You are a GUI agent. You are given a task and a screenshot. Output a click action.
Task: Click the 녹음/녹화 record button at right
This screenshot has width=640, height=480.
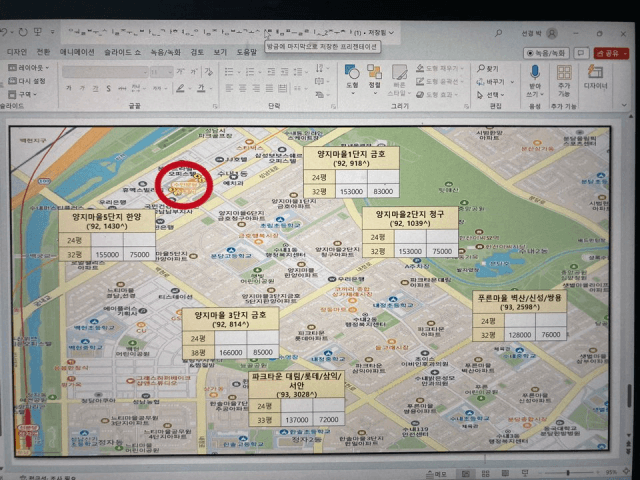point(547,53)
